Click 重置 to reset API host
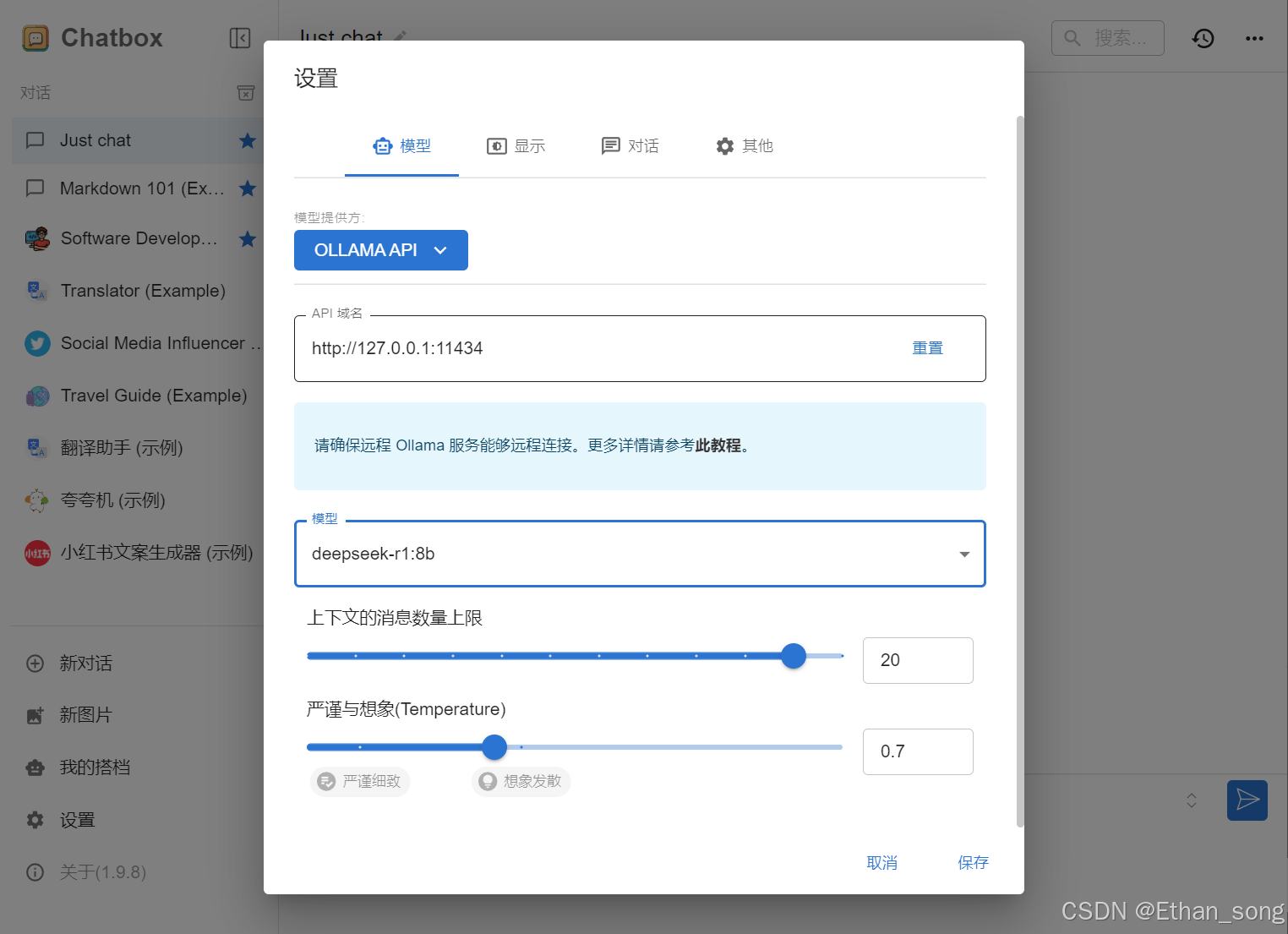This screenshot has width=1288, height=934. (927, 348)
